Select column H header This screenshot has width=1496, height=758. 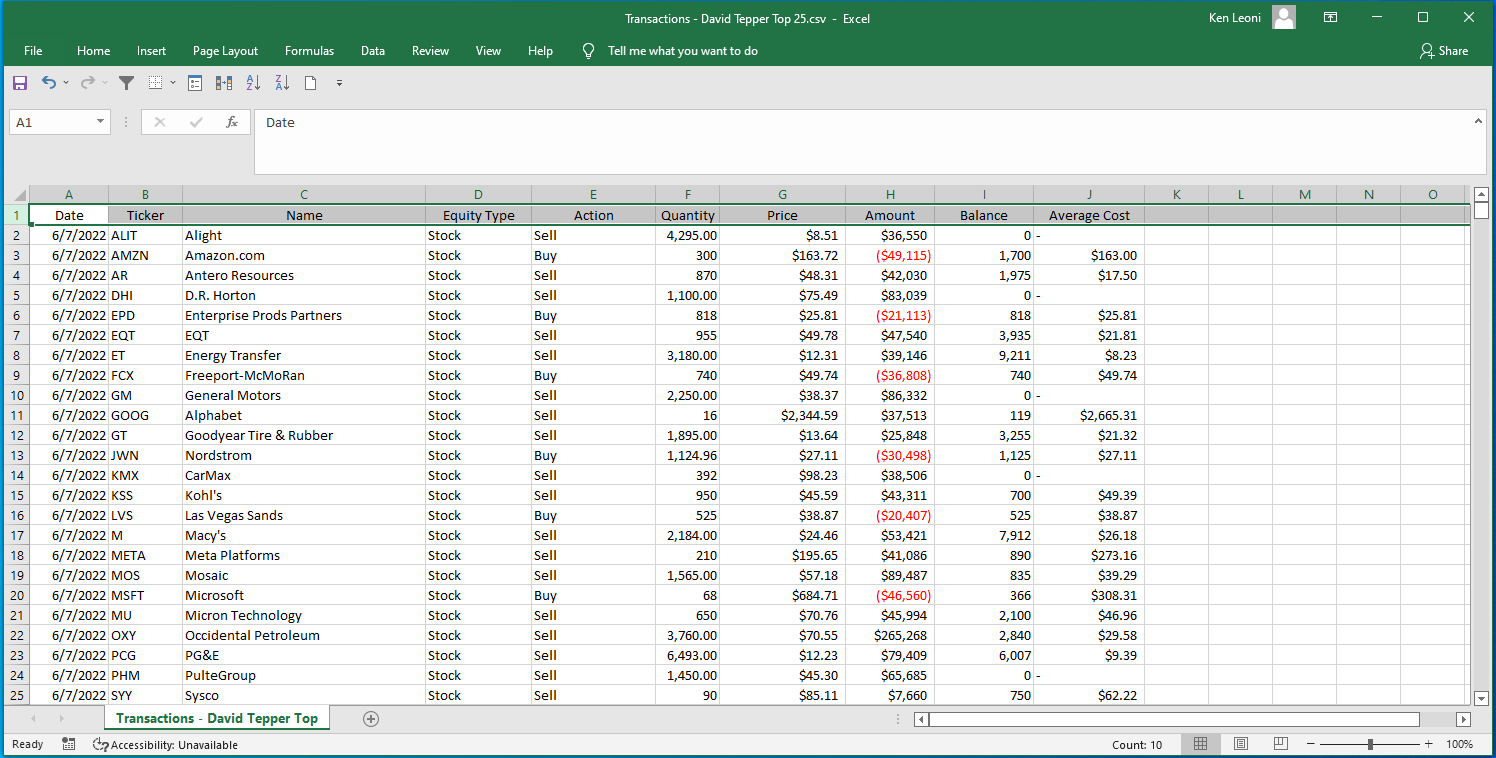tap(890, 195)
